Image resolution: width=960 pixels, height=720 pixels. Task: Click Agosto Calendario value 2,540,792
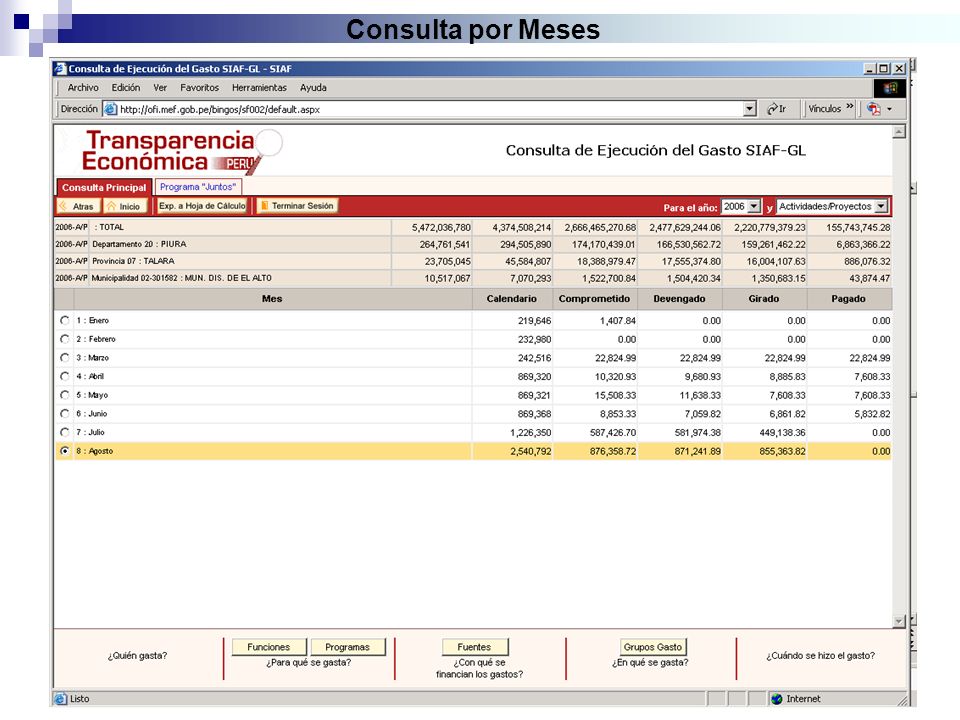(x=530, y=451)
